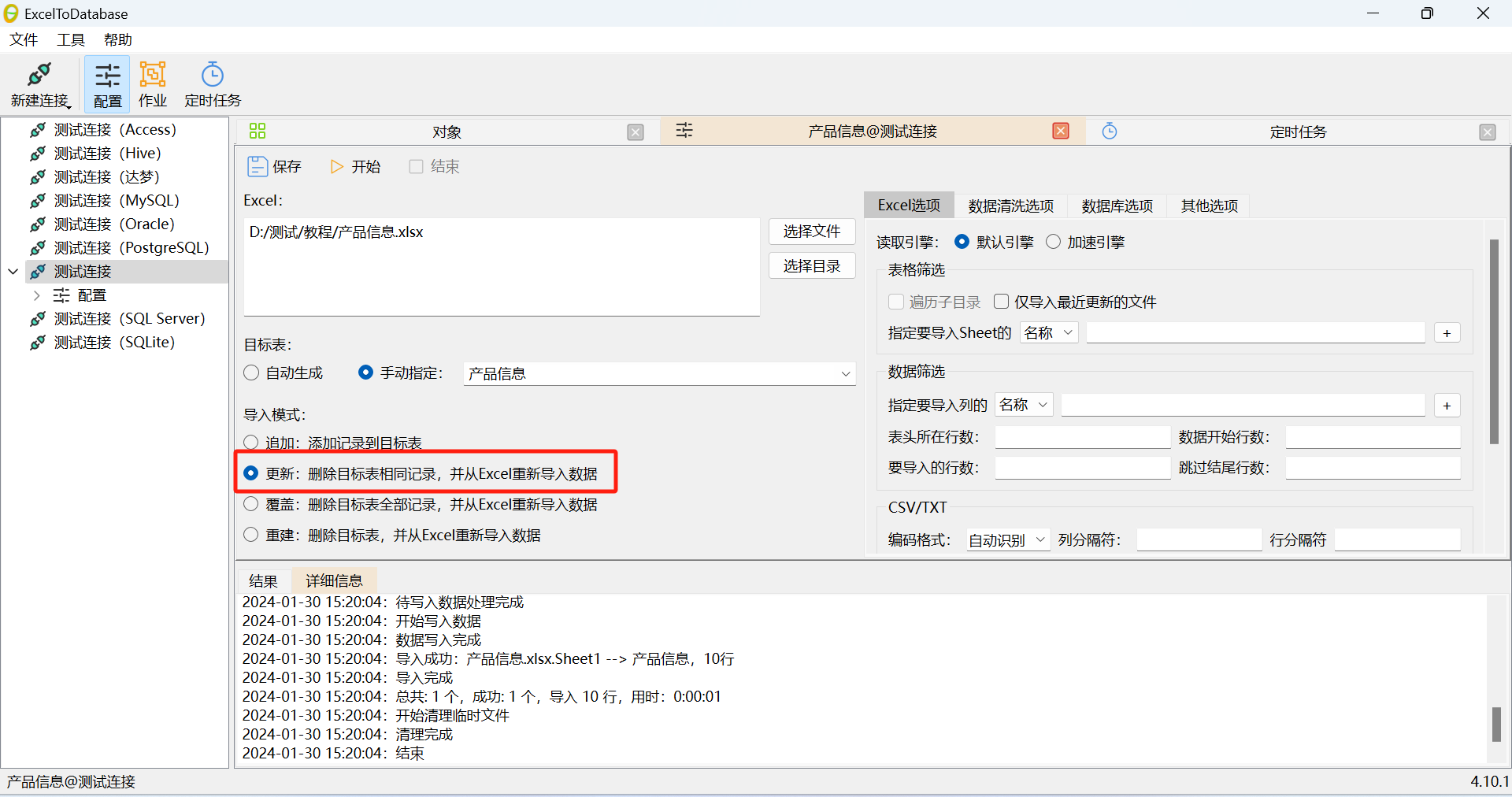
Task: Choose 覆盖 import mode radio
Action: pyautogui.click(x=251, y=504)
